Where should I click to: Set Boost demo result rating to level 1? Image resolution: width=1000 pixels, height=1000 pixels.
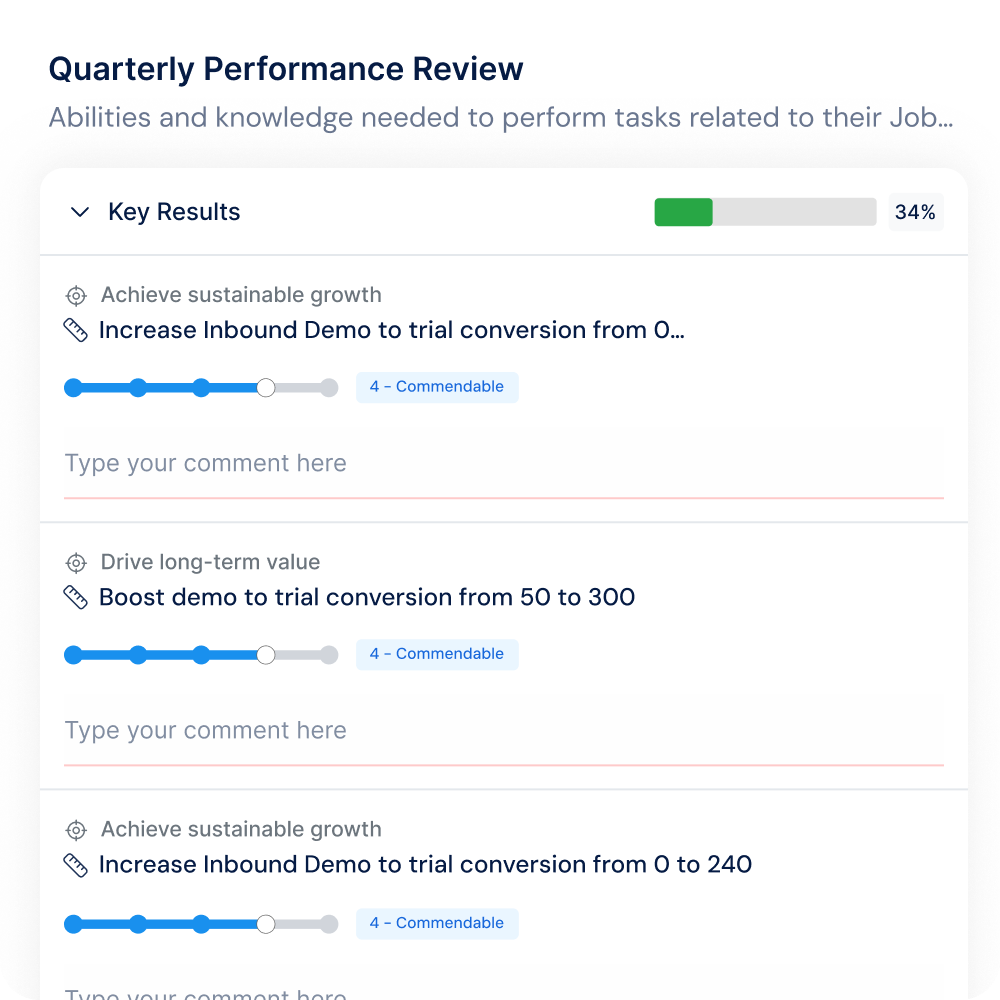click(73, 655)
